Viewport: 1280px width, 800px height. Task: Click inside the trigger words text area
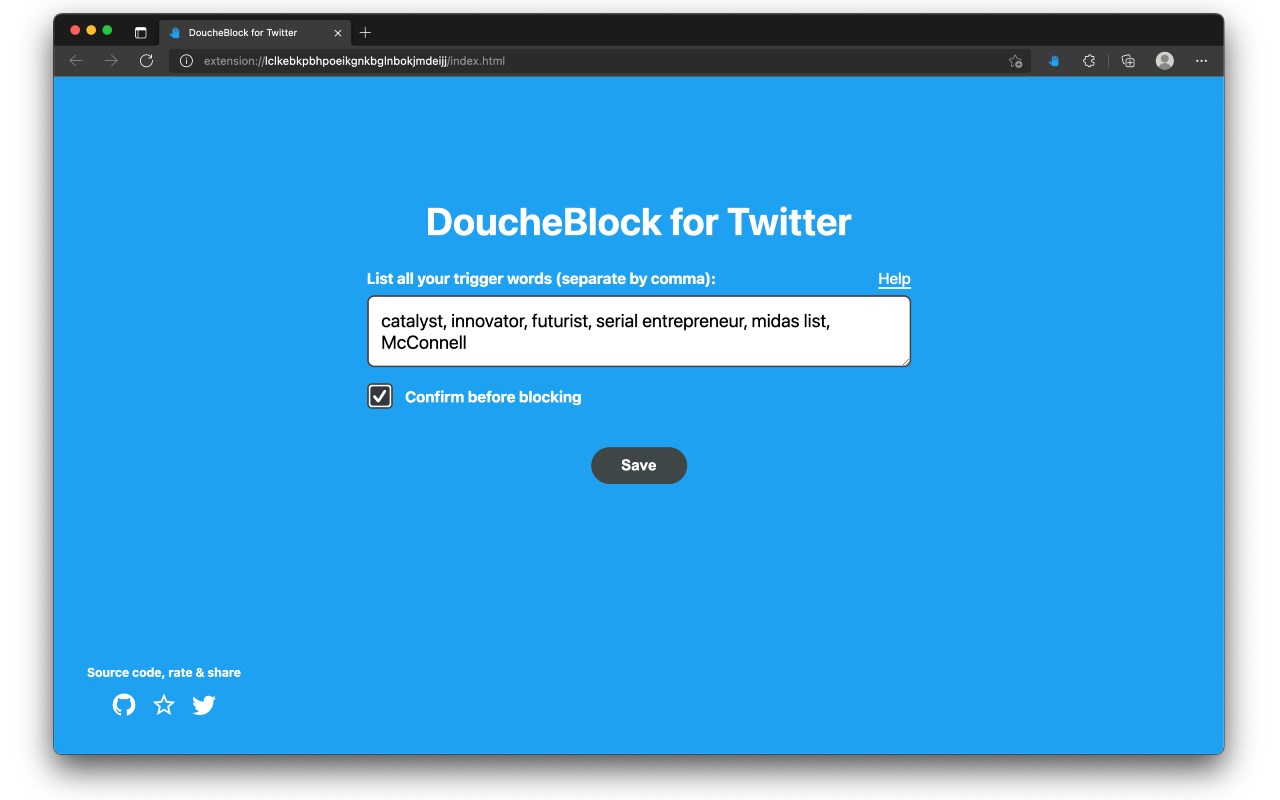pos(639,331)
